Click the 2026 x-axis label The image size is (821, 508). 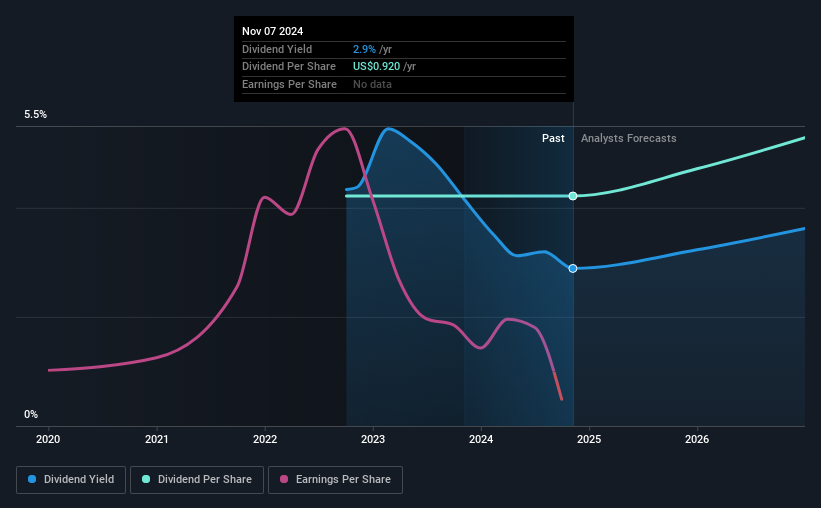coord(697,439)
